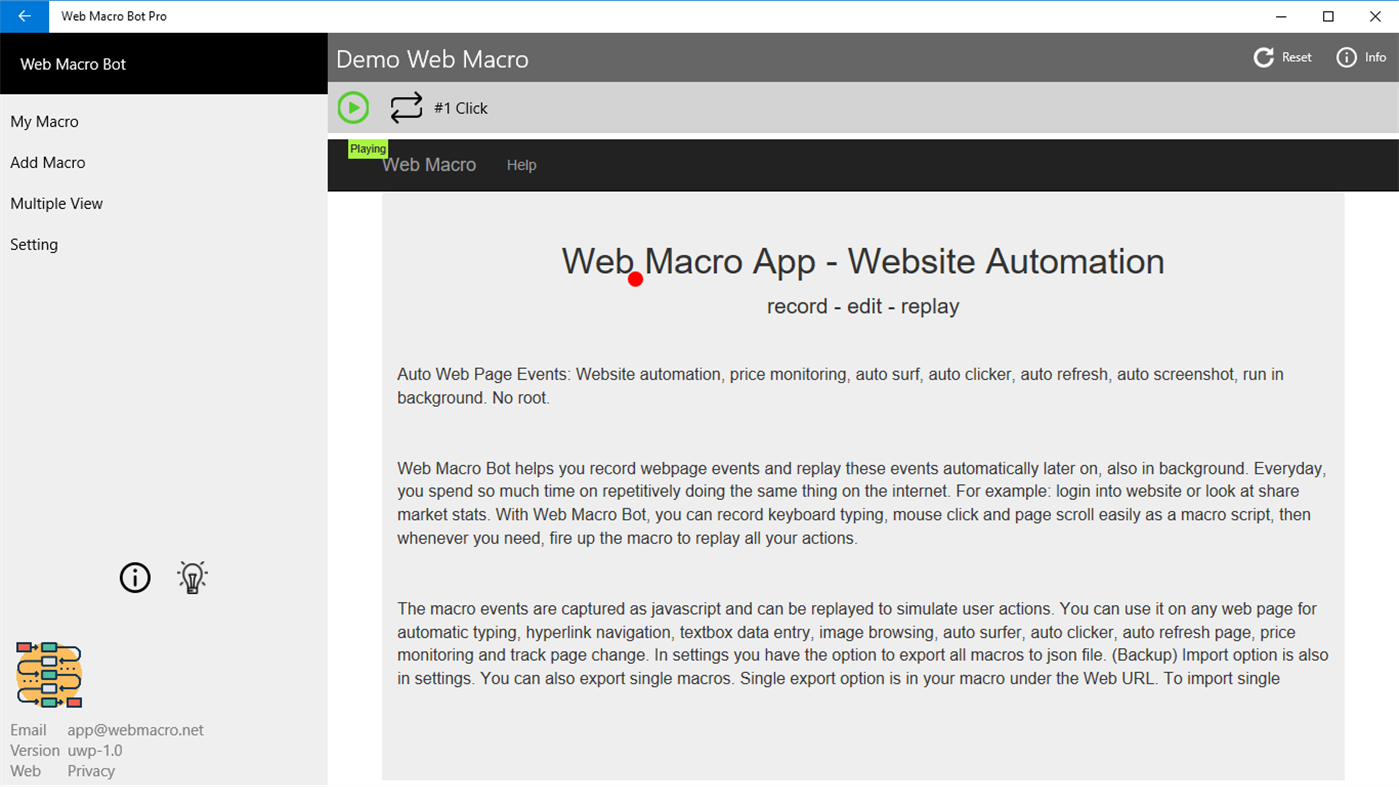Screen dimensions: 1399x787
Task: View app information via sidebar info icon
Action: [x=134, y=577]
